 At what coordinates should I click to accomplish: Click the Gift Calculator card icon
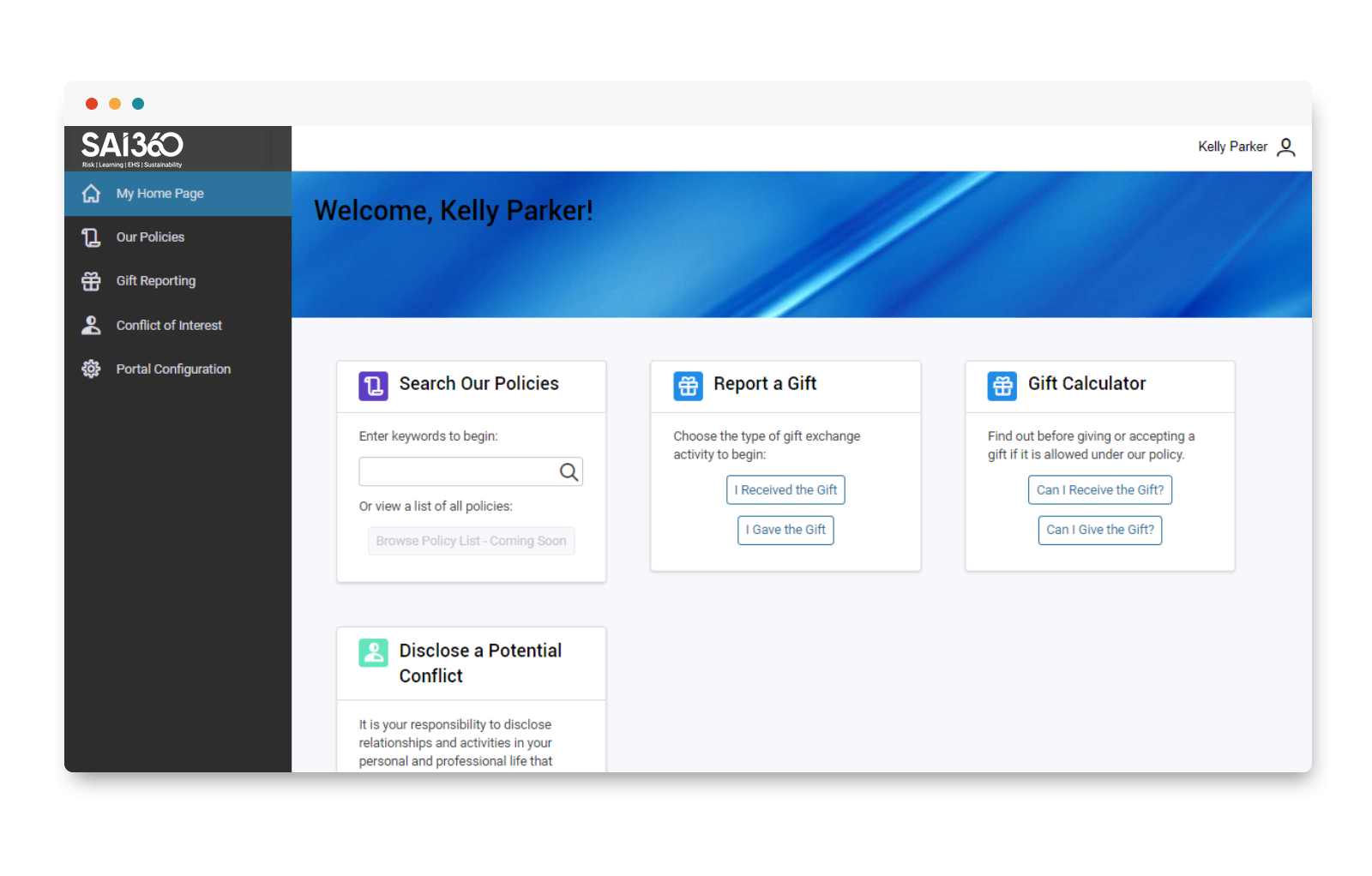pos(1002,386)
